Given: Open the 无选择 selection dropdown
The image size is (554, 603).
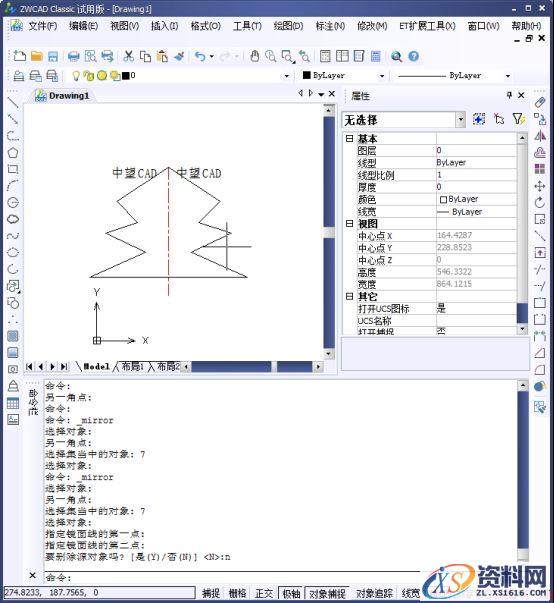Looking at the screenshot, I should [461, 120].
